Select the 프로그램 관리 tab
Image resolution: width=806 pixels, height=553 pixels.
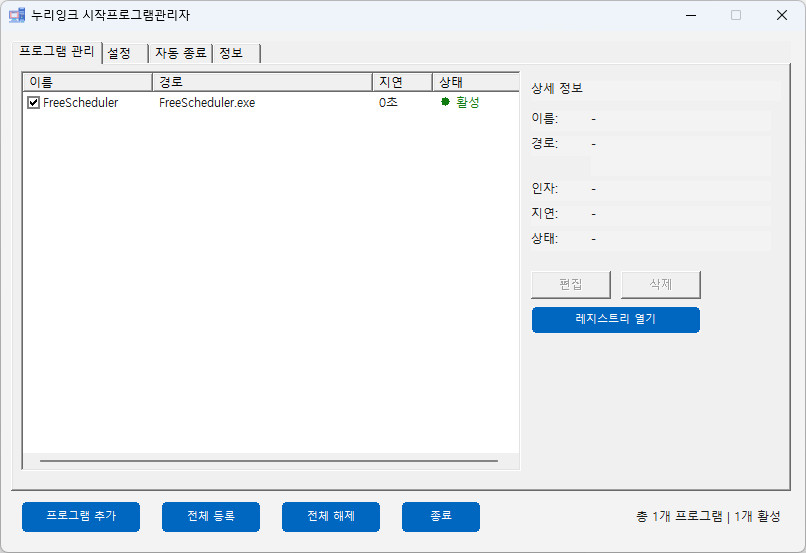(x=57, y=51)
